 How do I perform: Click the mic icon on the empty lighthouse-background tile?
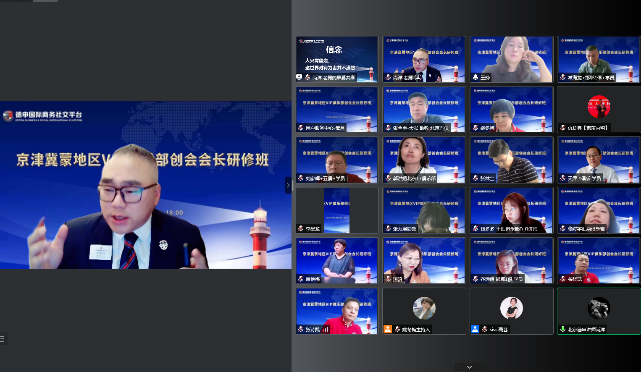click(x=300, y=128)
